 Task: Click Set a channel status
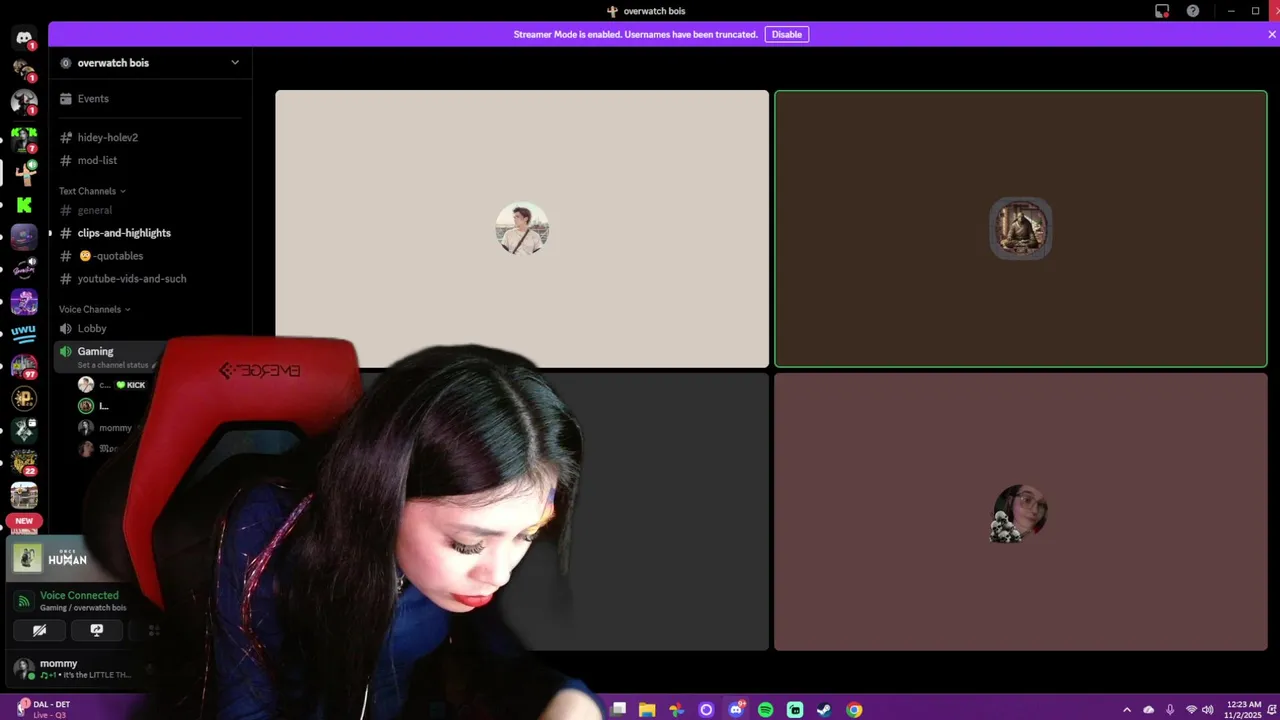pyautogui.click(x=113, y=365)
